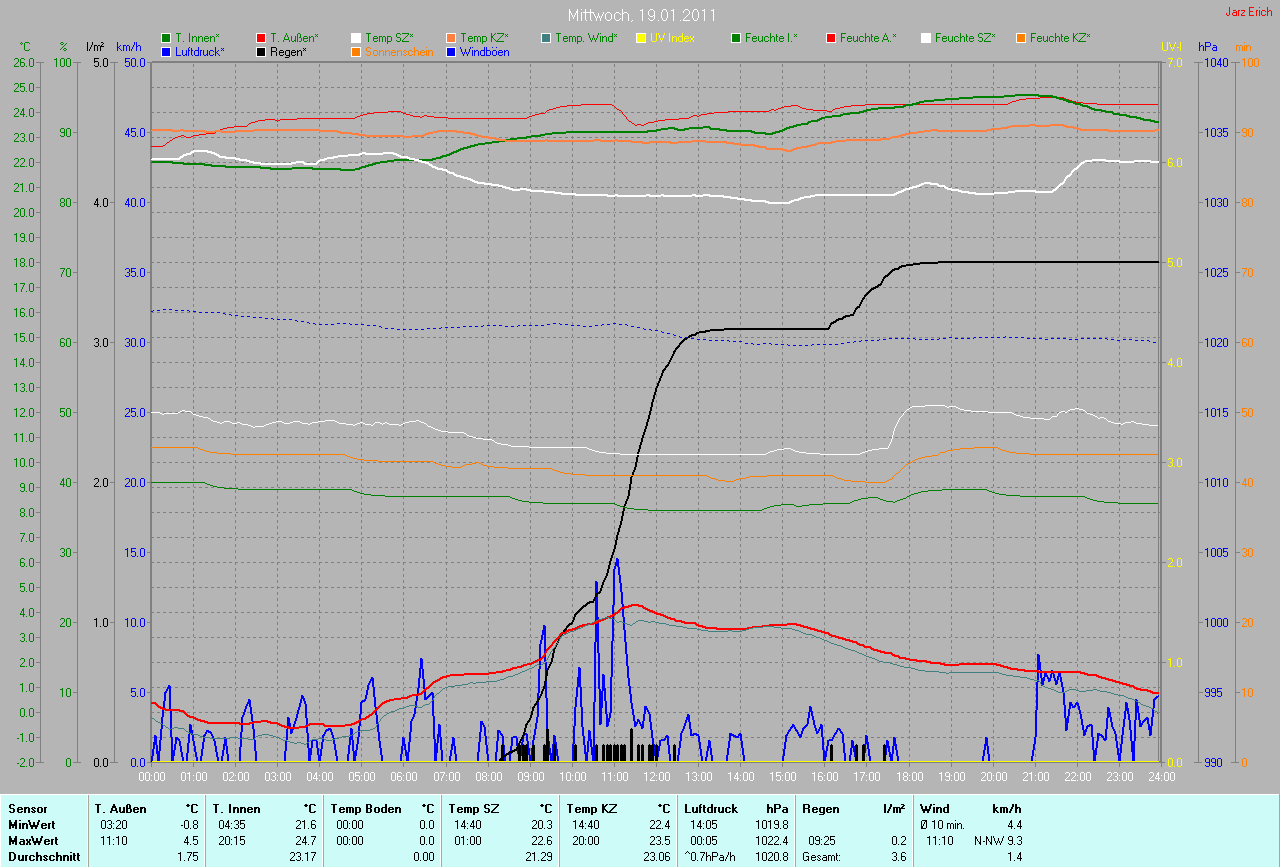The width and height of the screenshot is (1280, 867).
Task: Click the wind direction 'N-NW'
Action: pos(989,841)
